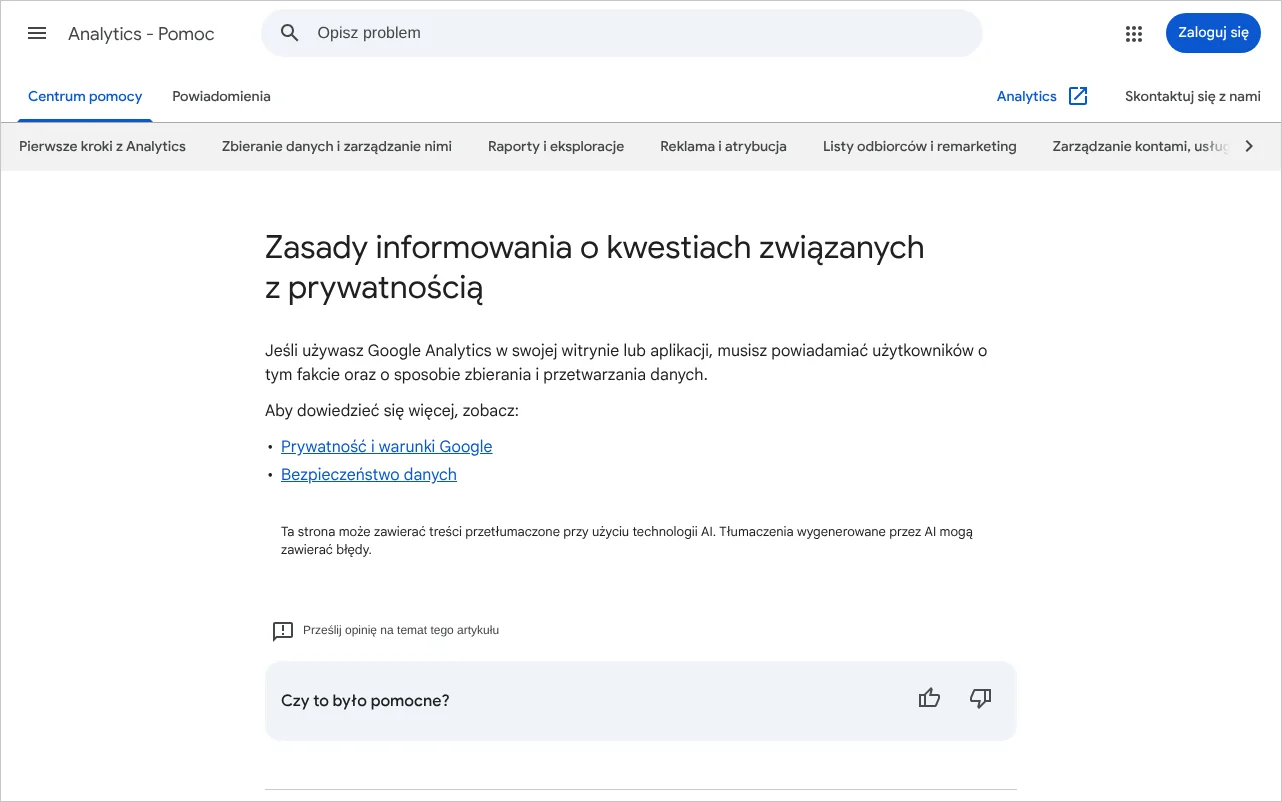Click the thumbs up icon
Viewport: 1282px width, 802px height.
[930, 699]
